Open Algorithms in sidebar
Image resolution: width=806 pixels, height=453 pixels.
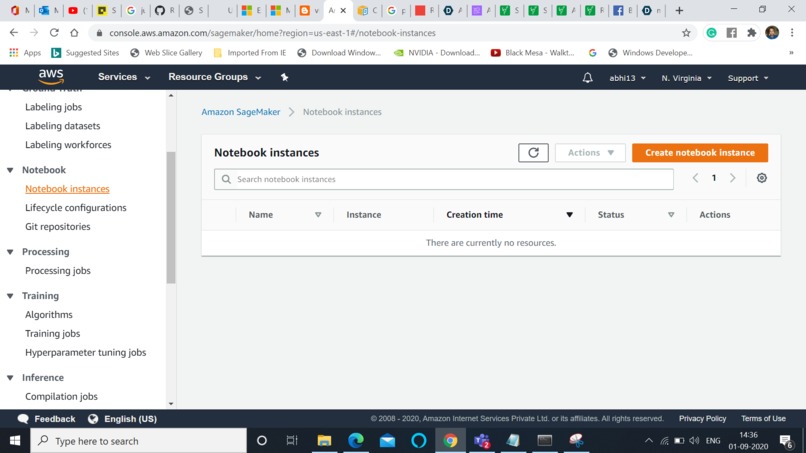[49, 315]
